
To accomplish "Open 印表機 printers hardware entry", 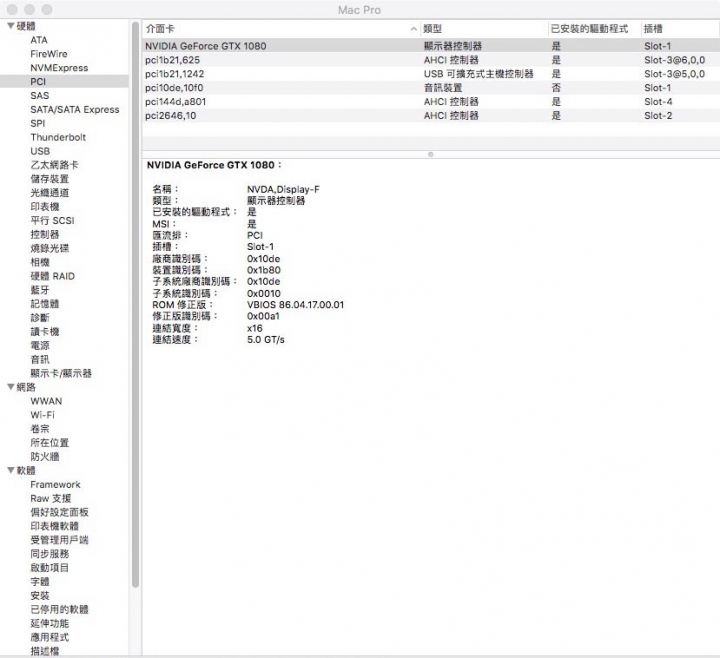I will [x=45, y=207].
